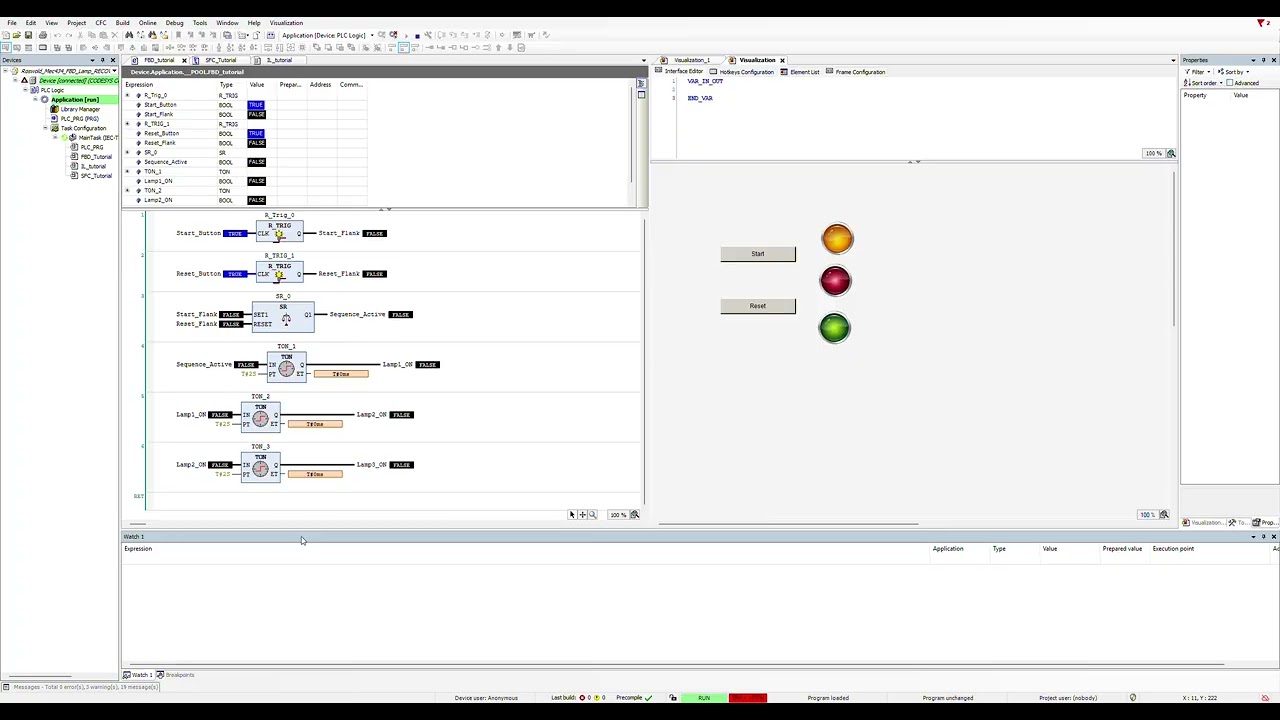Close the FBD_tutorial tab
This screenshot has width=1280, height=720.
(183, 60)
